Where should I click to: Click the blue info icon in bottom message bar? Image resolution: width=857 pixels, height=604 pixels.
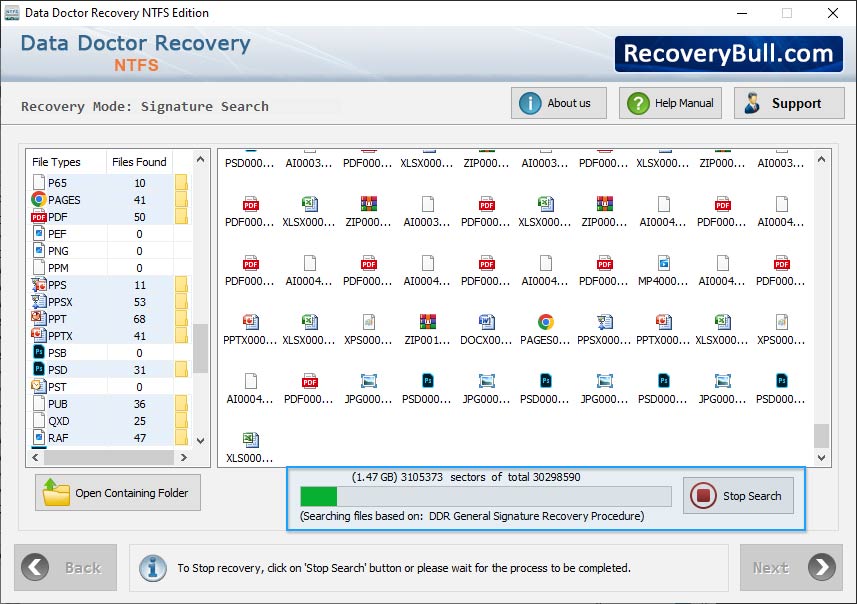click(153, 568)
